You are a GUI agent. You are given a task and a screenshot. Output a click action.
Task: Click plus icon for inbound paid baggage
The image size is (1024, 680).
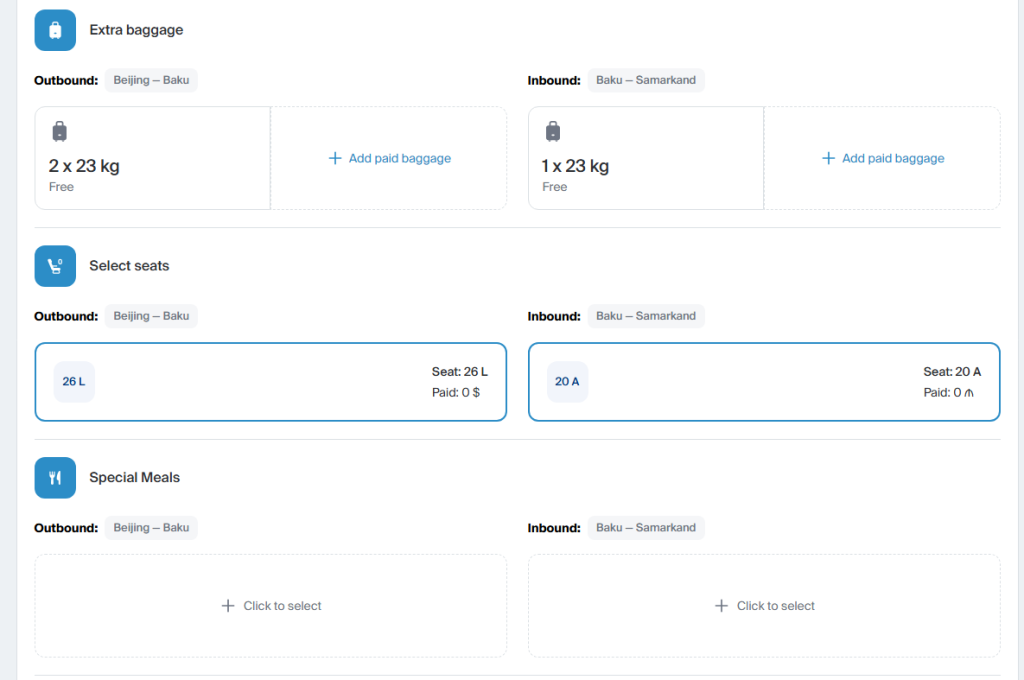pyautogui.click(x=828, y=158)
